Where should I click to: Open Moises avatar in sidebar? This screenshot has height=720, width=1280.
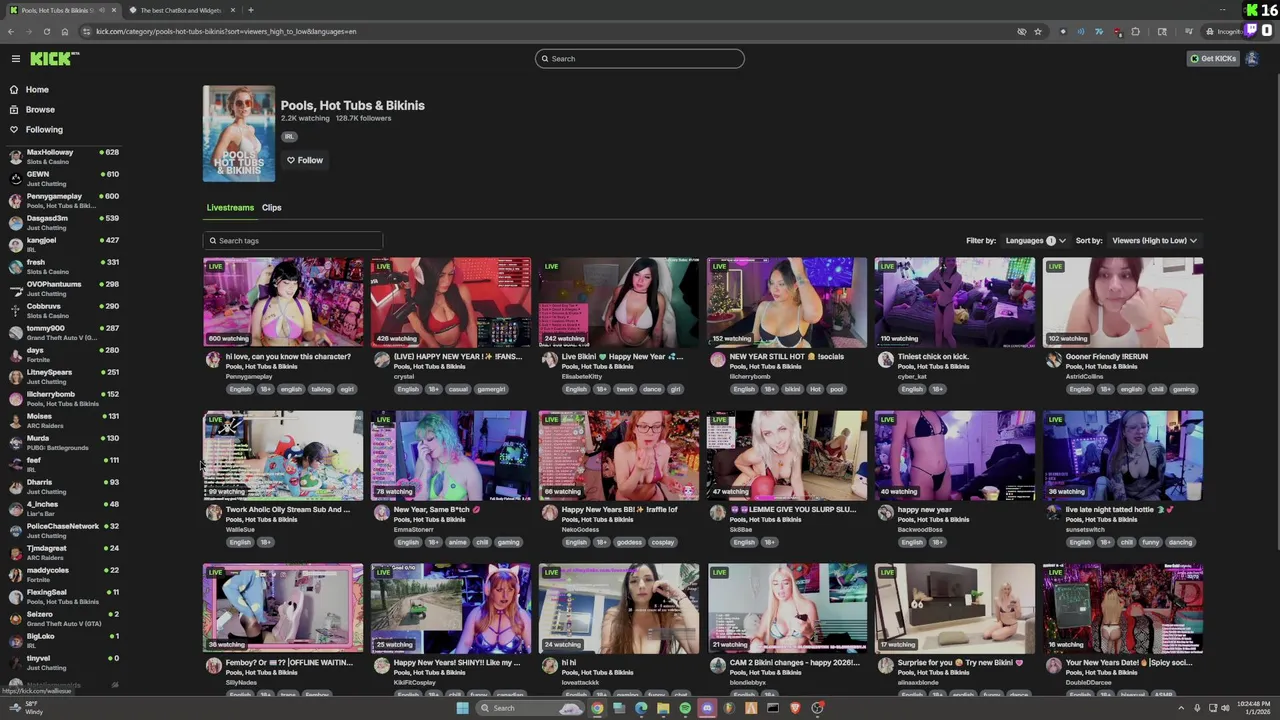click(15, 421)
